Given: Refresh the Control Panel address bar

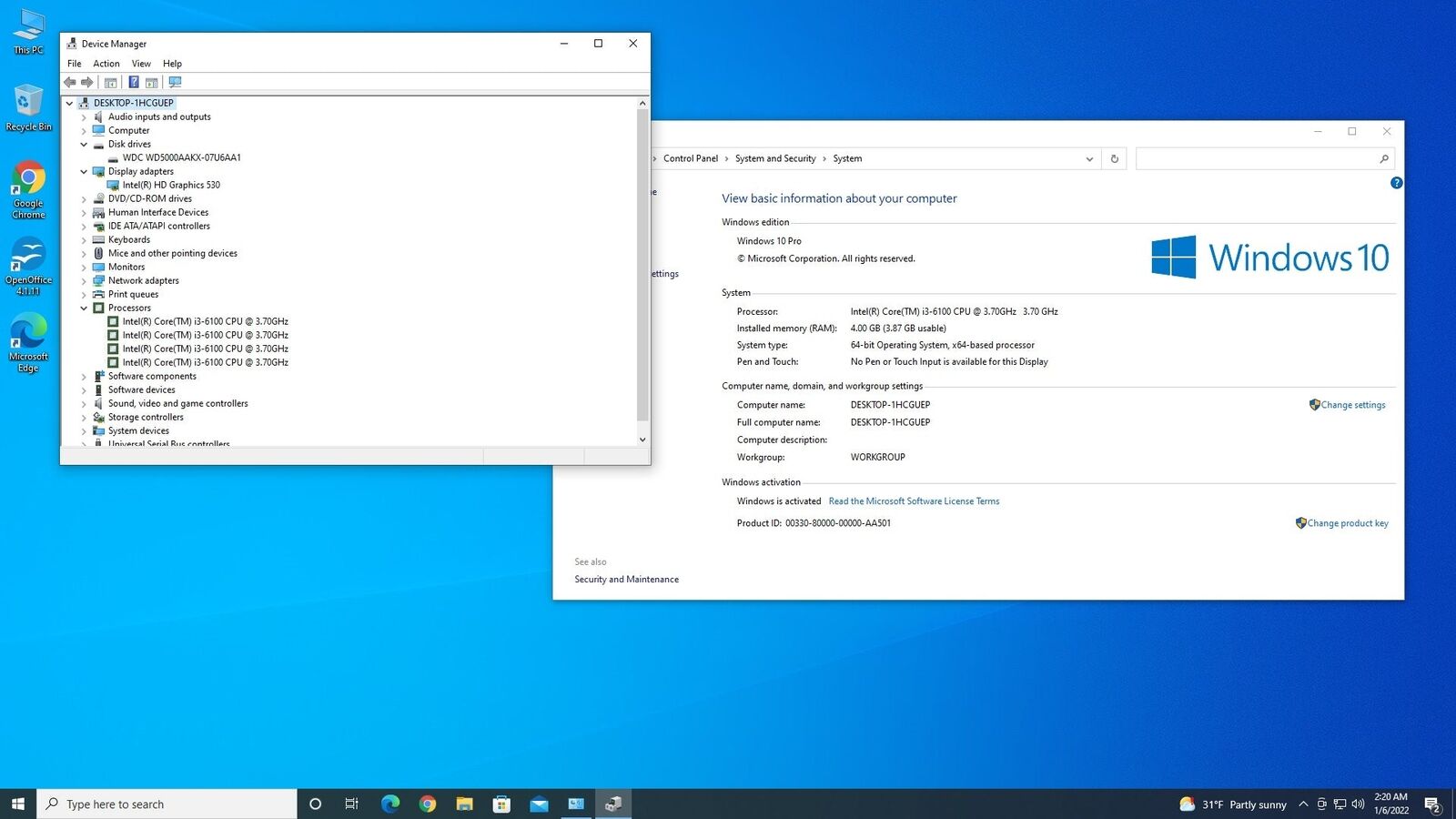Looking at the screenshot, I should (x=1114, y=159).
